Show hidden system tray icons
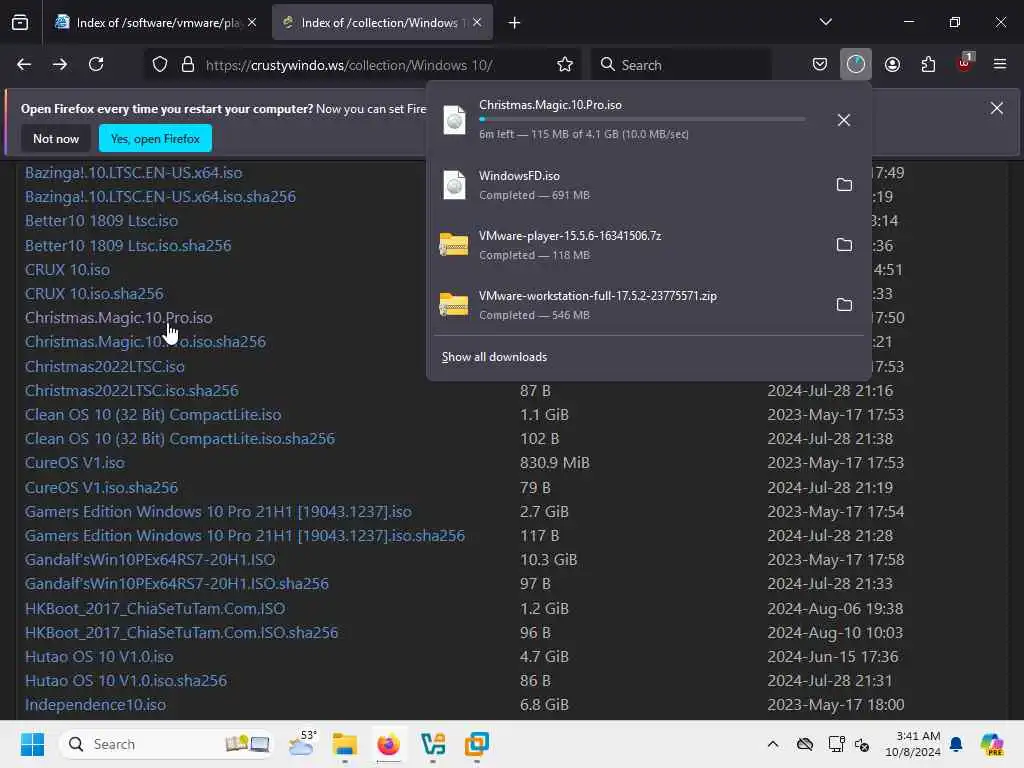The image size is (1024, 768). pos(773,744)
